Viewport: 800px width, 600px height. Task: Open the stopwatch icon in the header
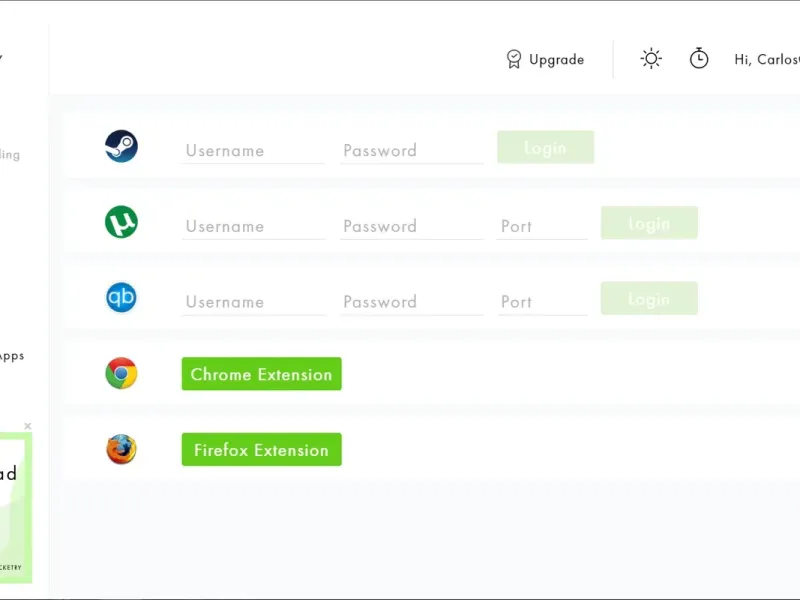tap(699, 59)
